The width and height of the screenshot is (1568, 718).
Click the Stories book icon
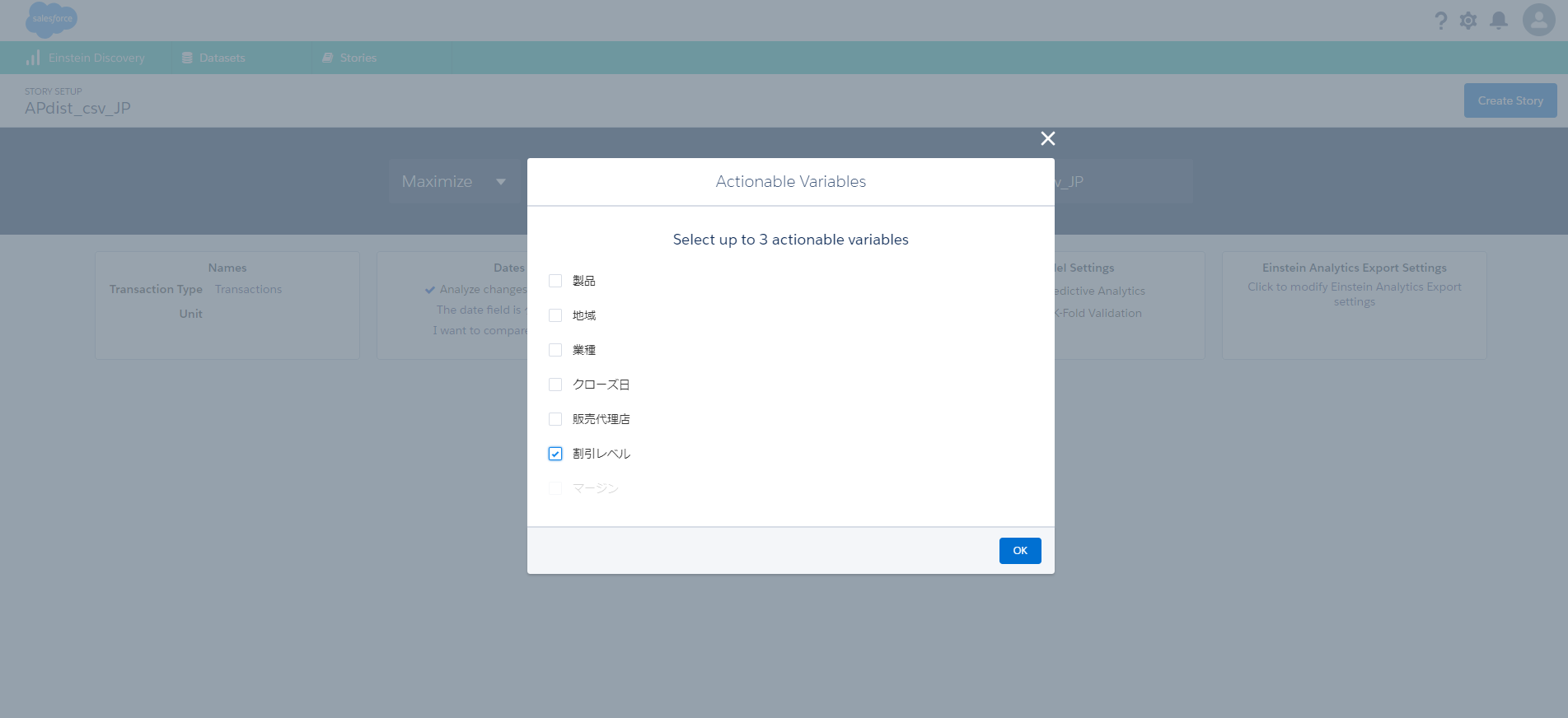click(x=327, y=58)
